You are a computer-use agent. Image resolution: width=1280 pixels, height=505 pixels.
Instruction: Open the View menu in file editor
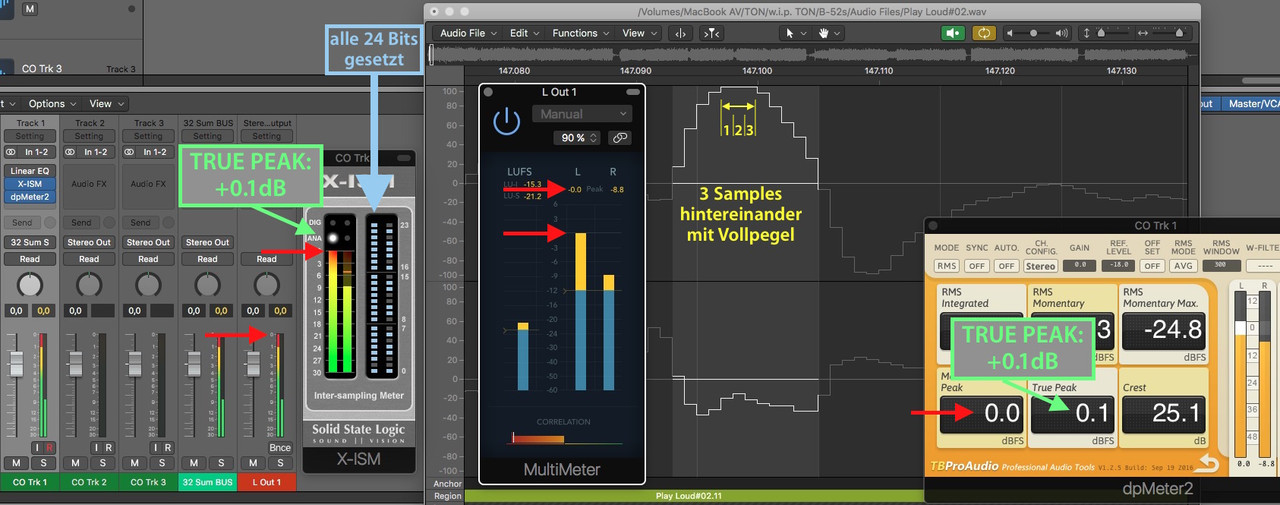tap(639, 33)
